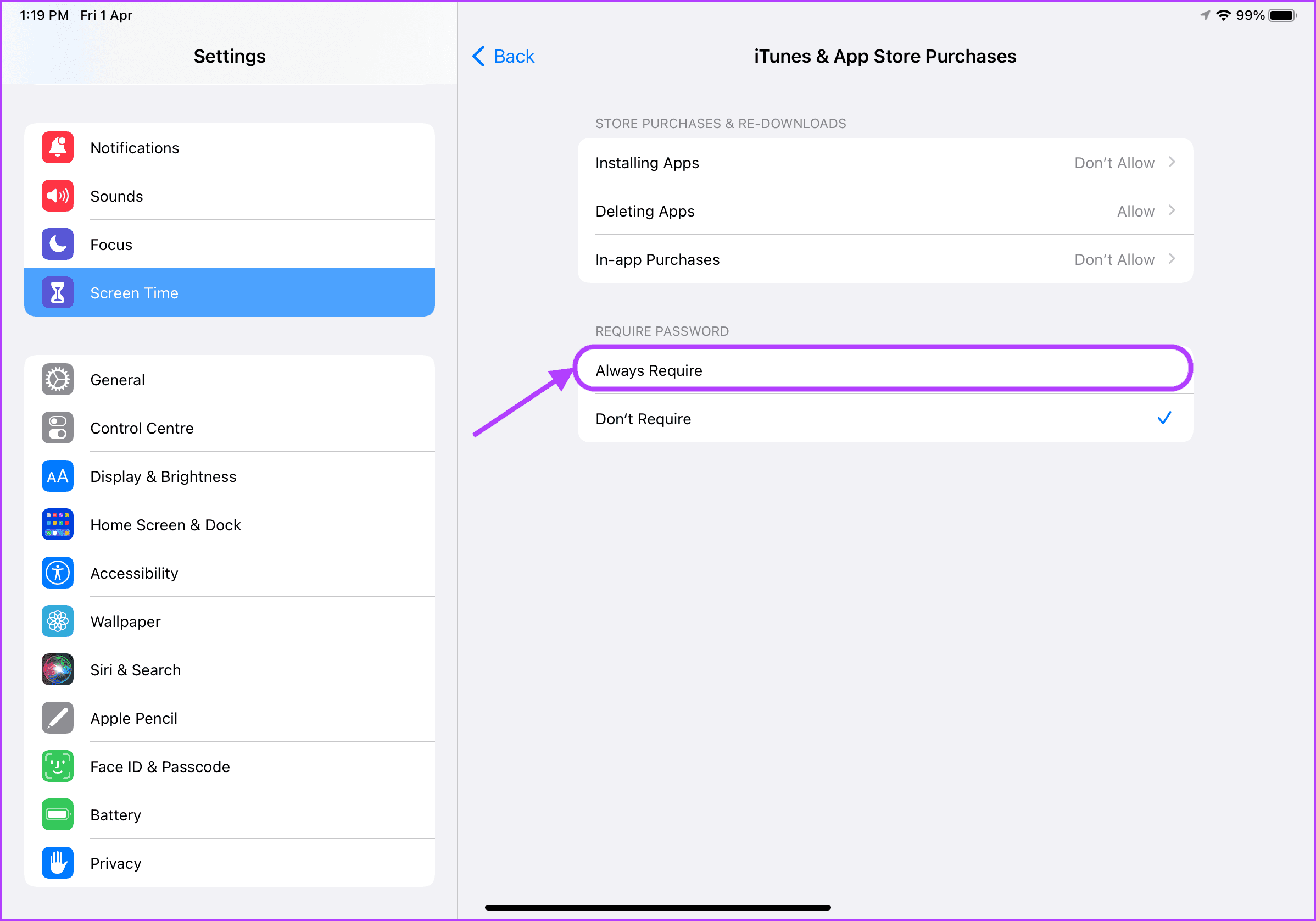Tap the In-app Purchases row label

click(x=657, y=259)
